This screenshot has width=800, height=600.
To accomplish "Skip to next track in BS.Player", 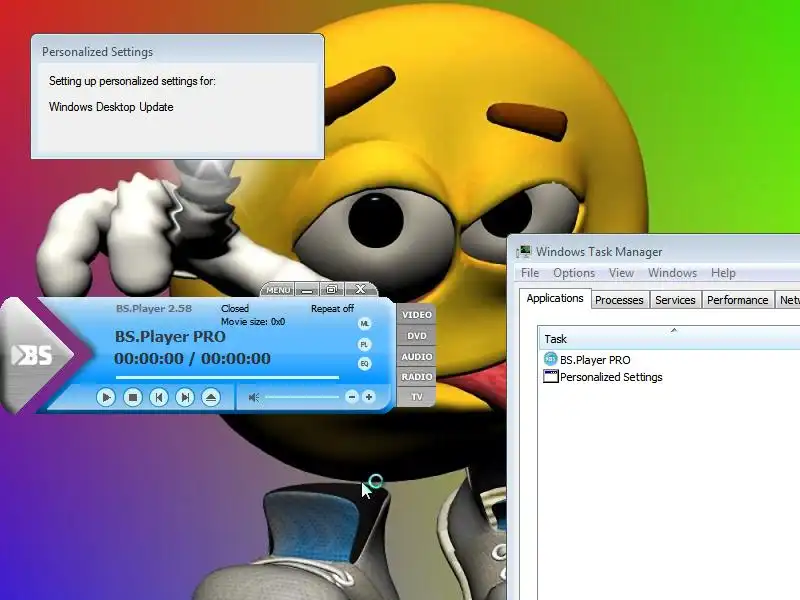I will click(x=185, y=397).
